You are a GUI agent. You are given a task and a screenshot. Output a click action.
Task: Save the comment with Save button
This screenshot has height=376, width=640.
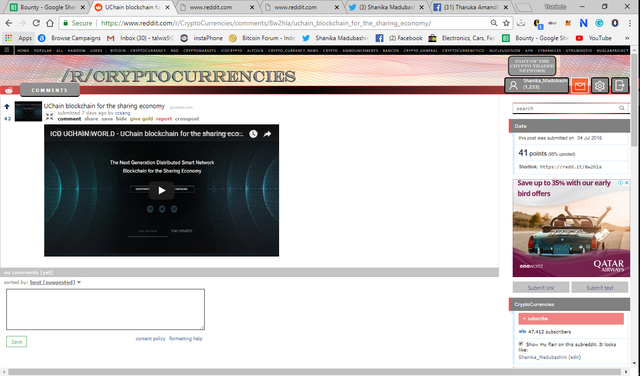click(16, 342)
